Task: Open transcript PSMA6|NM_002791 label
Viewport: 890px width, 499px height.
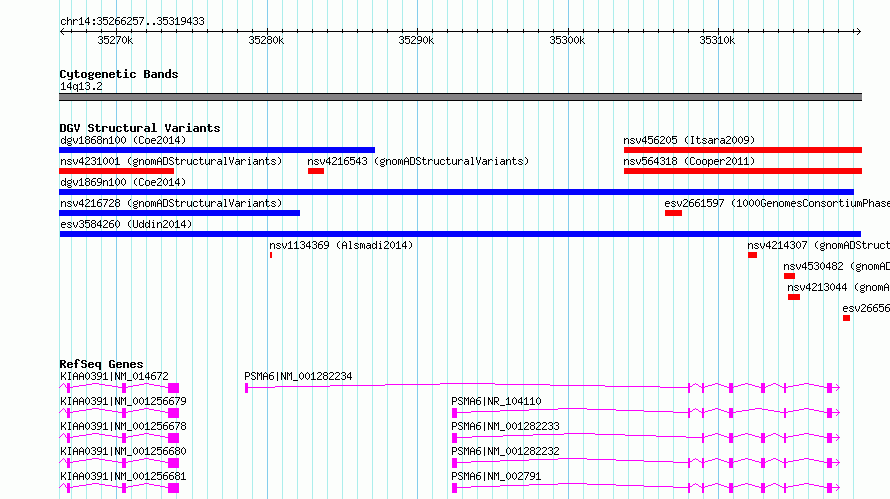Action: pyautogui.click(x=496, y=476)
